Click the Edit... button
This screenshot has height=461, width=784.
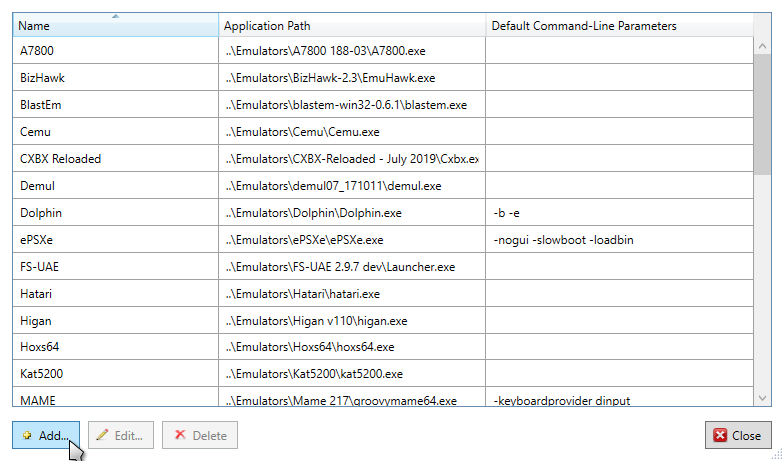click(121, 435)
